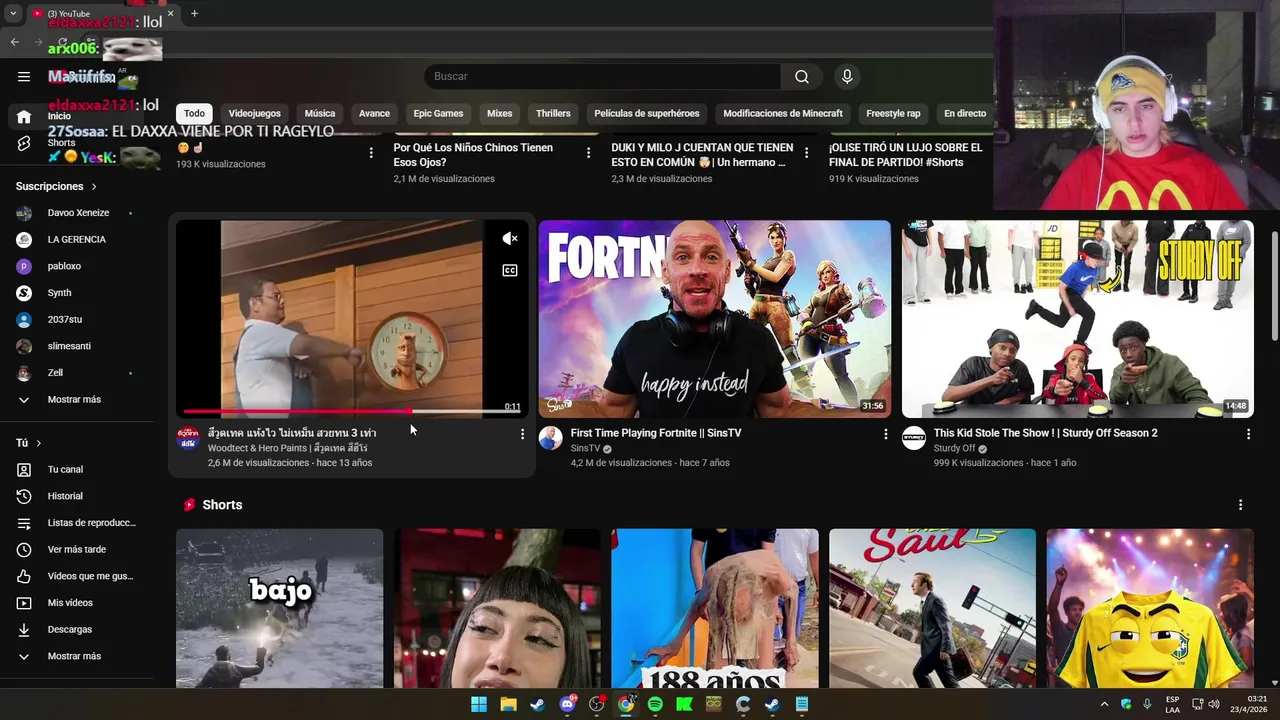Open options for the Duki y Milo J video
This screenshot has height=720, width=1280.
tap(806, 153)
